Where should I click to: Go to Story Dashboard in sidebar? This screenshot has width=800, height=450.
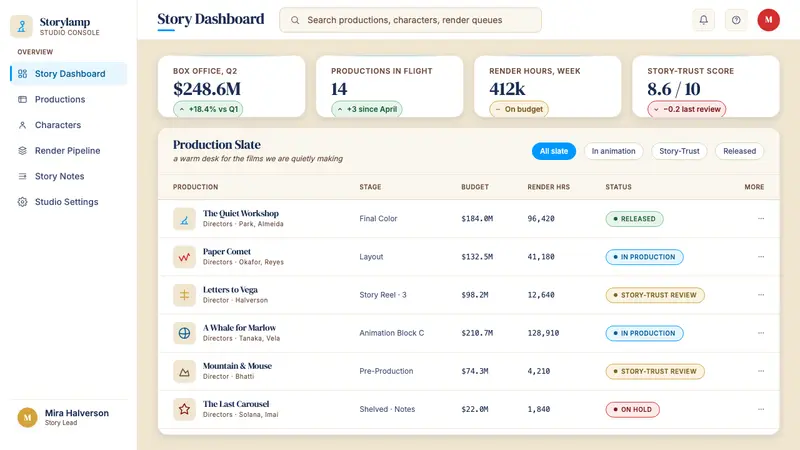(x=68, y=73)
